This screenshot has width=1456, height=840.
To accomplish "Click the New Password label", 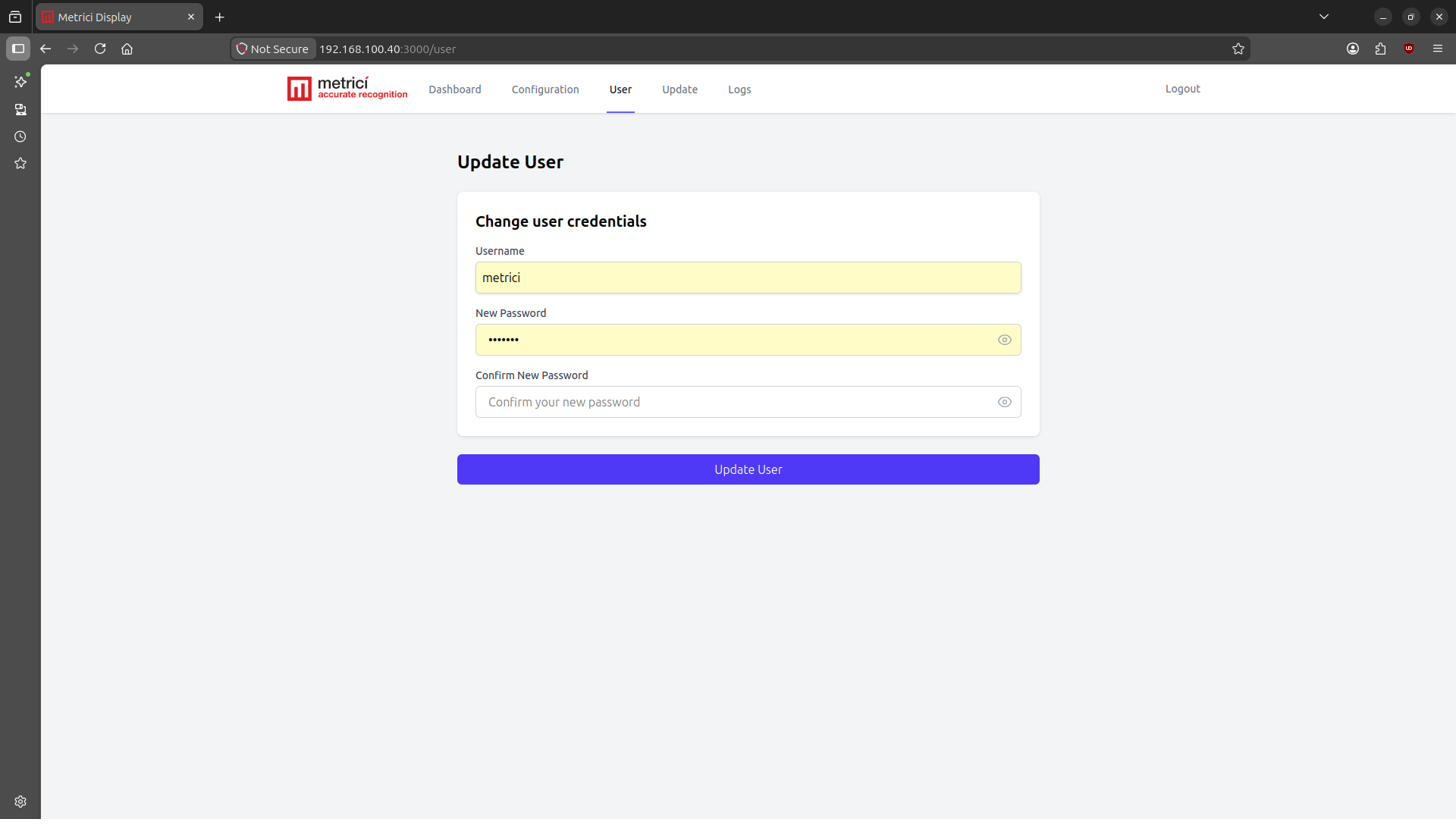I will [x=511, y=313].
